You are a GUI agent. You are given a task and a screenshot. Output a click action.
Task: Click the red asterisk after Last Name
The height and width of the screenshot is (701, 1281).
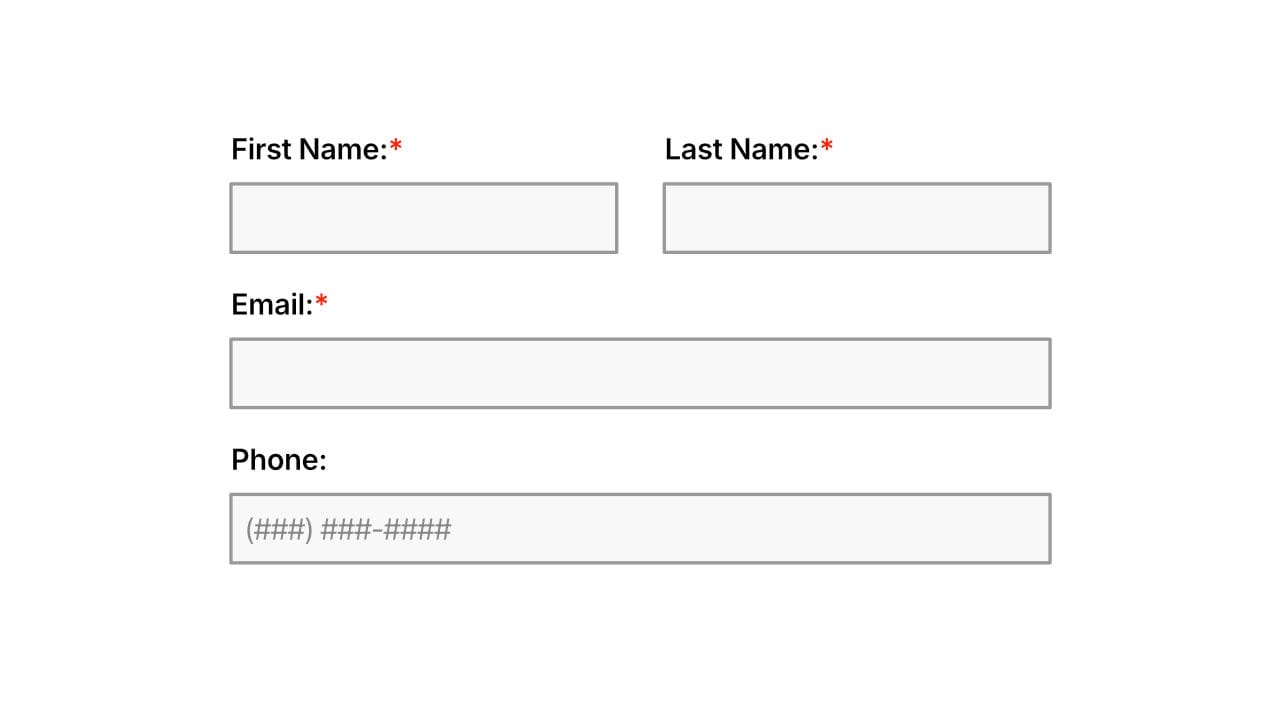point(829,144)
